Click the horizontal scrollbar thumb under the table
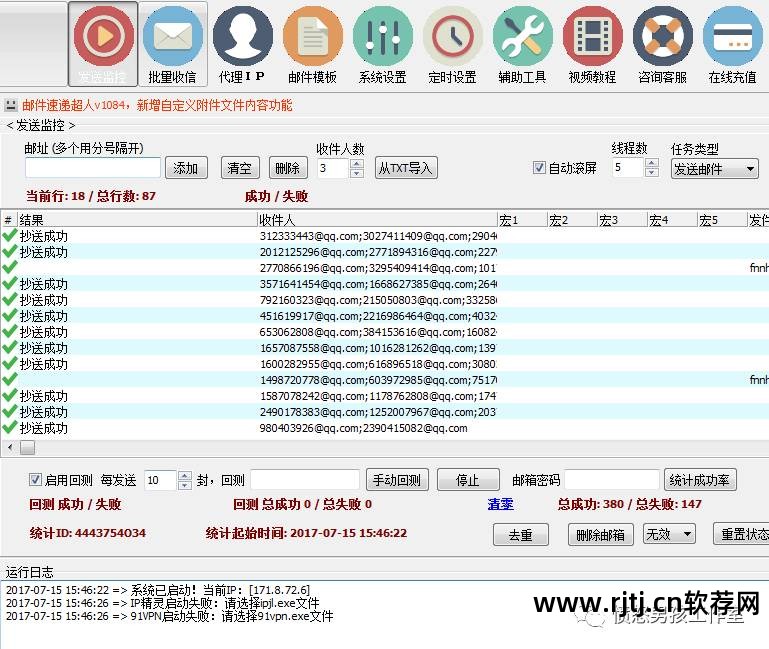769x649 pixels. coord(27,447)
